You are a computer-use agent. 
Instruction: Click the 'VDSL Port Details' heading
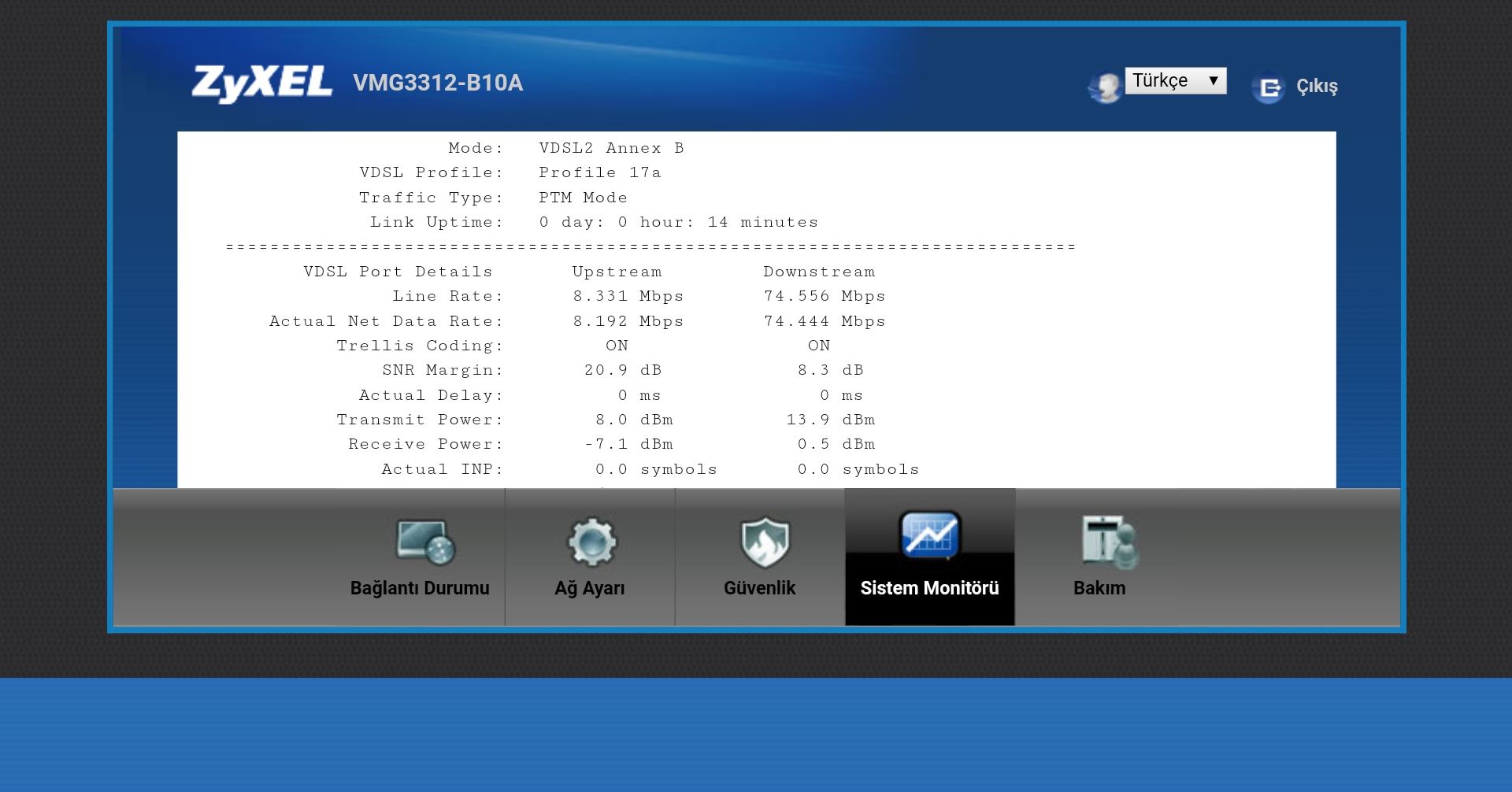398,272
